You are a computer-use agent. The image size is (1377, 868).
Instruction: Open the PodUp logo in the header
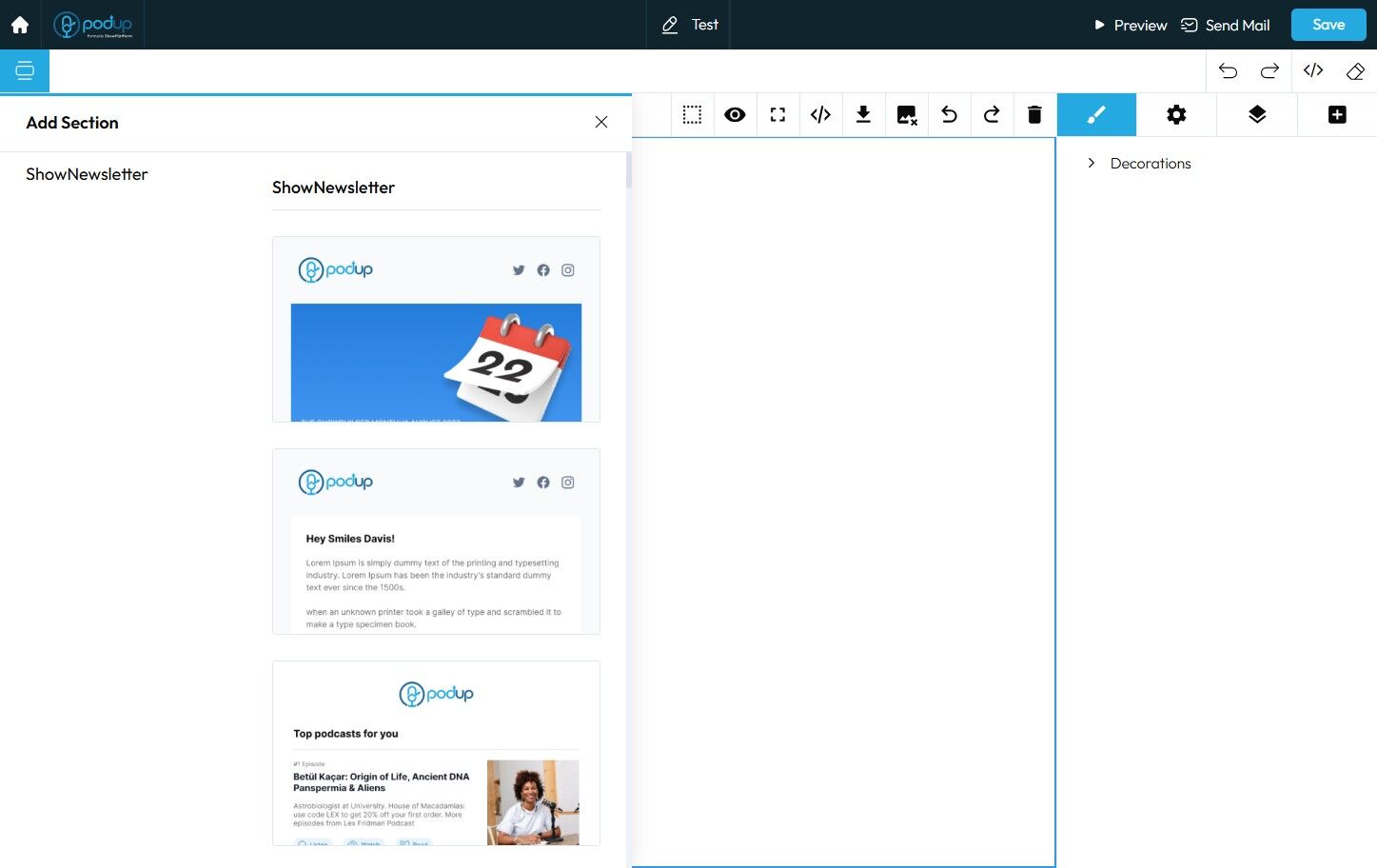point(93,25)
